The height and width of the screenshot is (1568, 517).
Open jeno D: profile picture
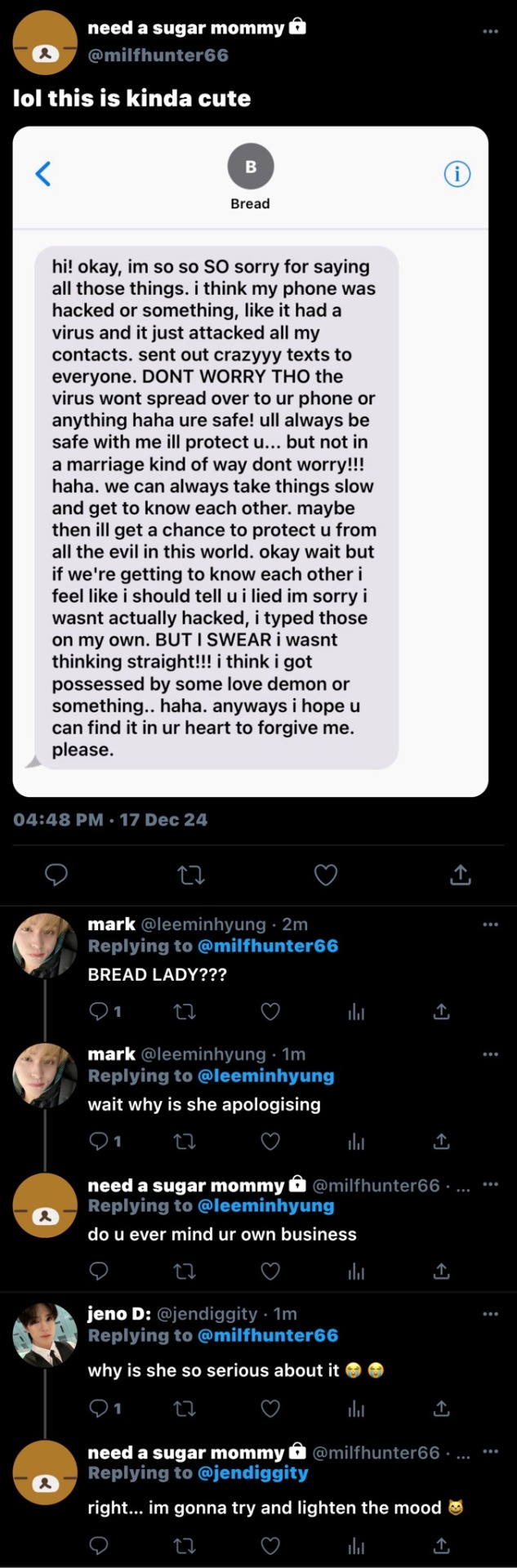click(45, 1334)
